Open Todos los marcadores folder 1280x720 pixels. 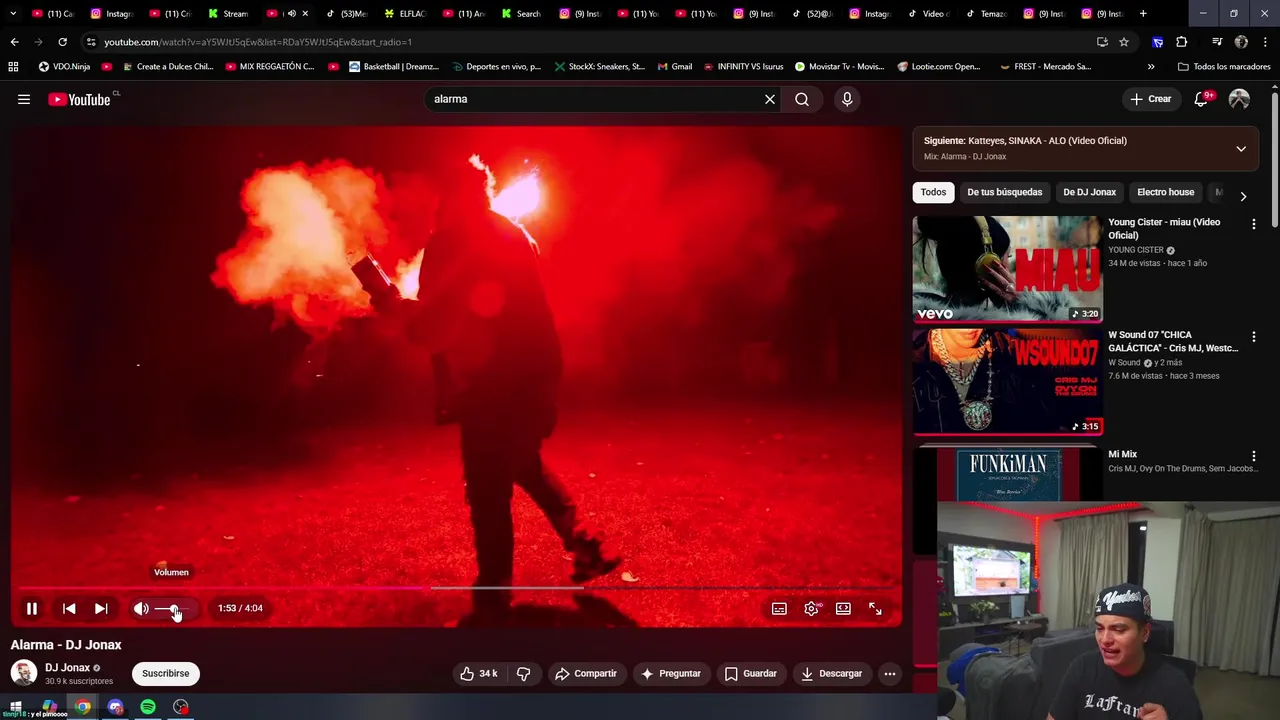(1224, 67)
